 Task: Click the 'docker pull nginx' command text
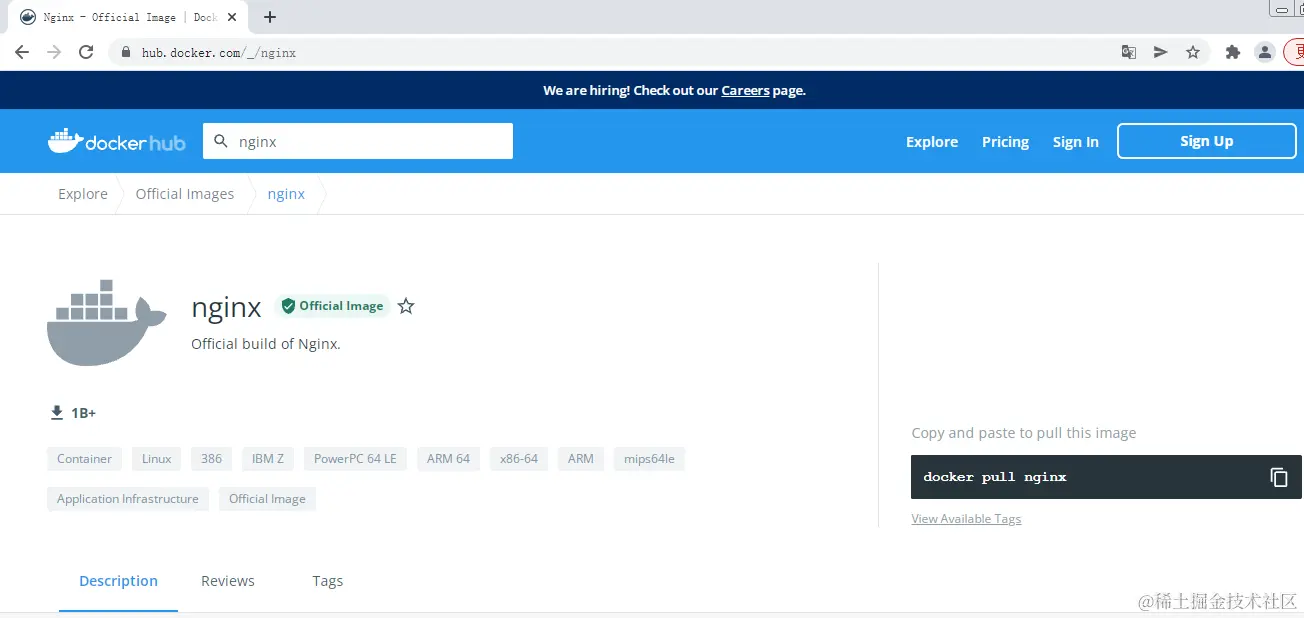pos(995,477)
